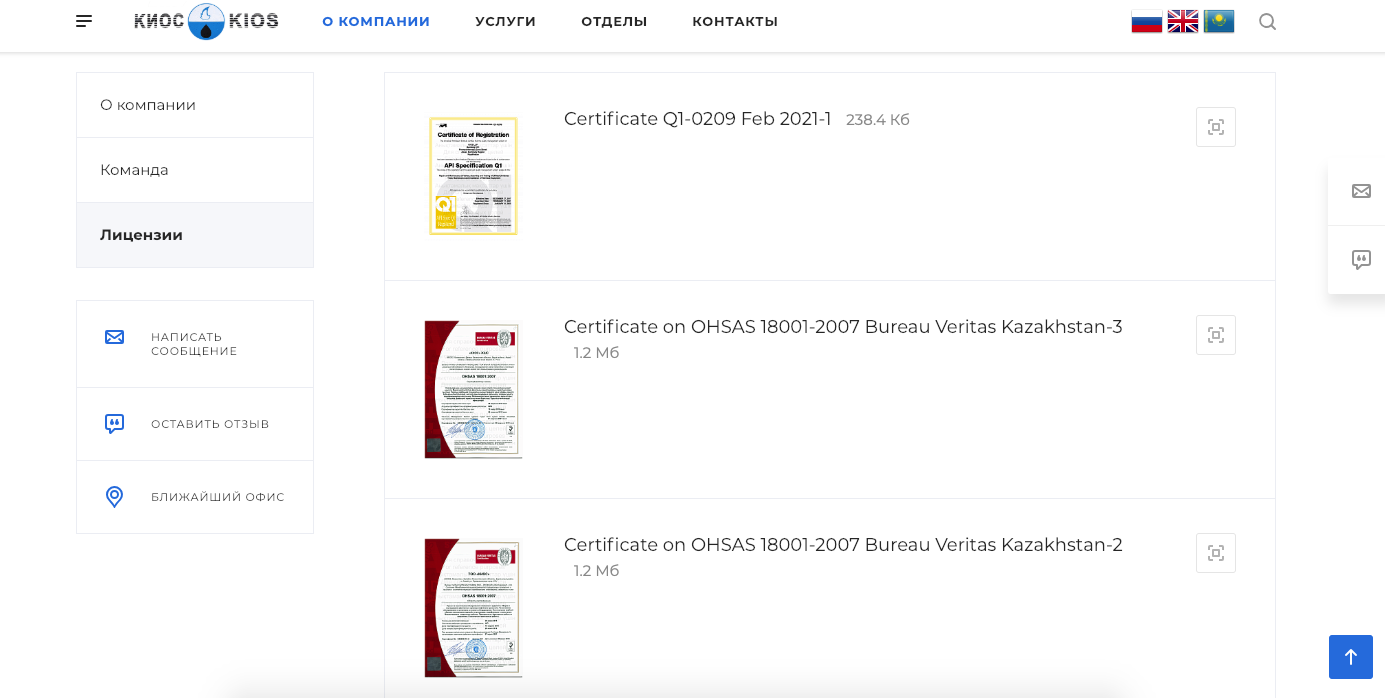Image resolution: width=1385 pixels, height=698 pixels.
Task: Open the search magnifier icon
Action: [1267, 21]
